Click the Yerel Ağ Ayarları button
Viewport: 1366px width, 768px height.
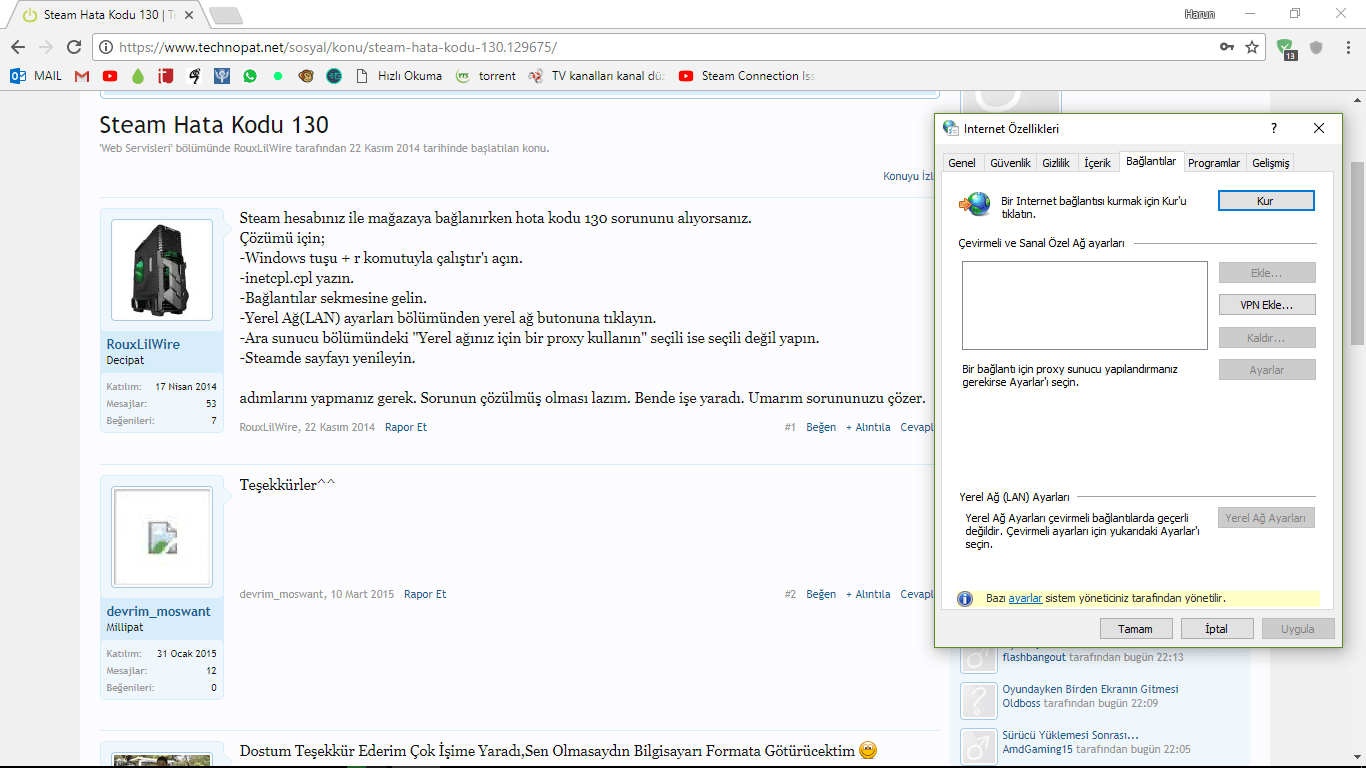tap(1266, 518)
